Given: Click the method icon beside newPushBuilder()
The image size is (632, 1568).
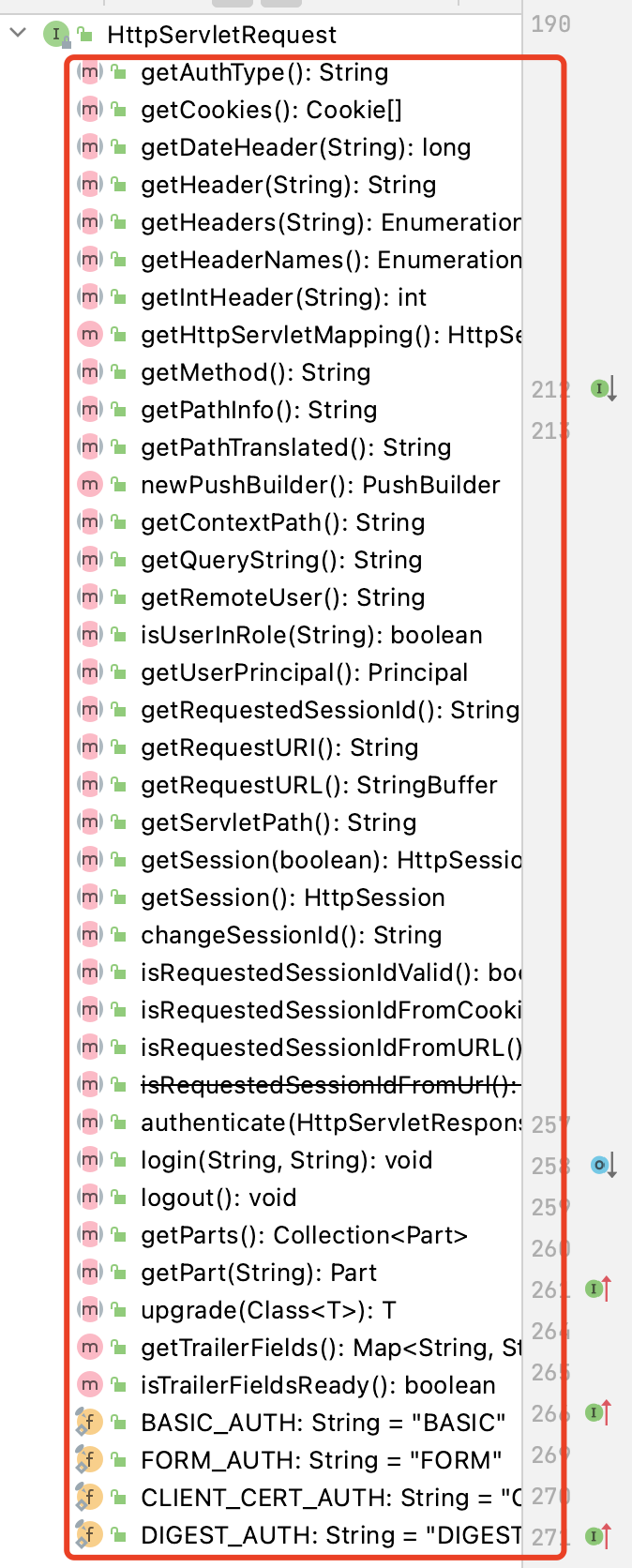Looking at the screenshot, I should point(89,485).
